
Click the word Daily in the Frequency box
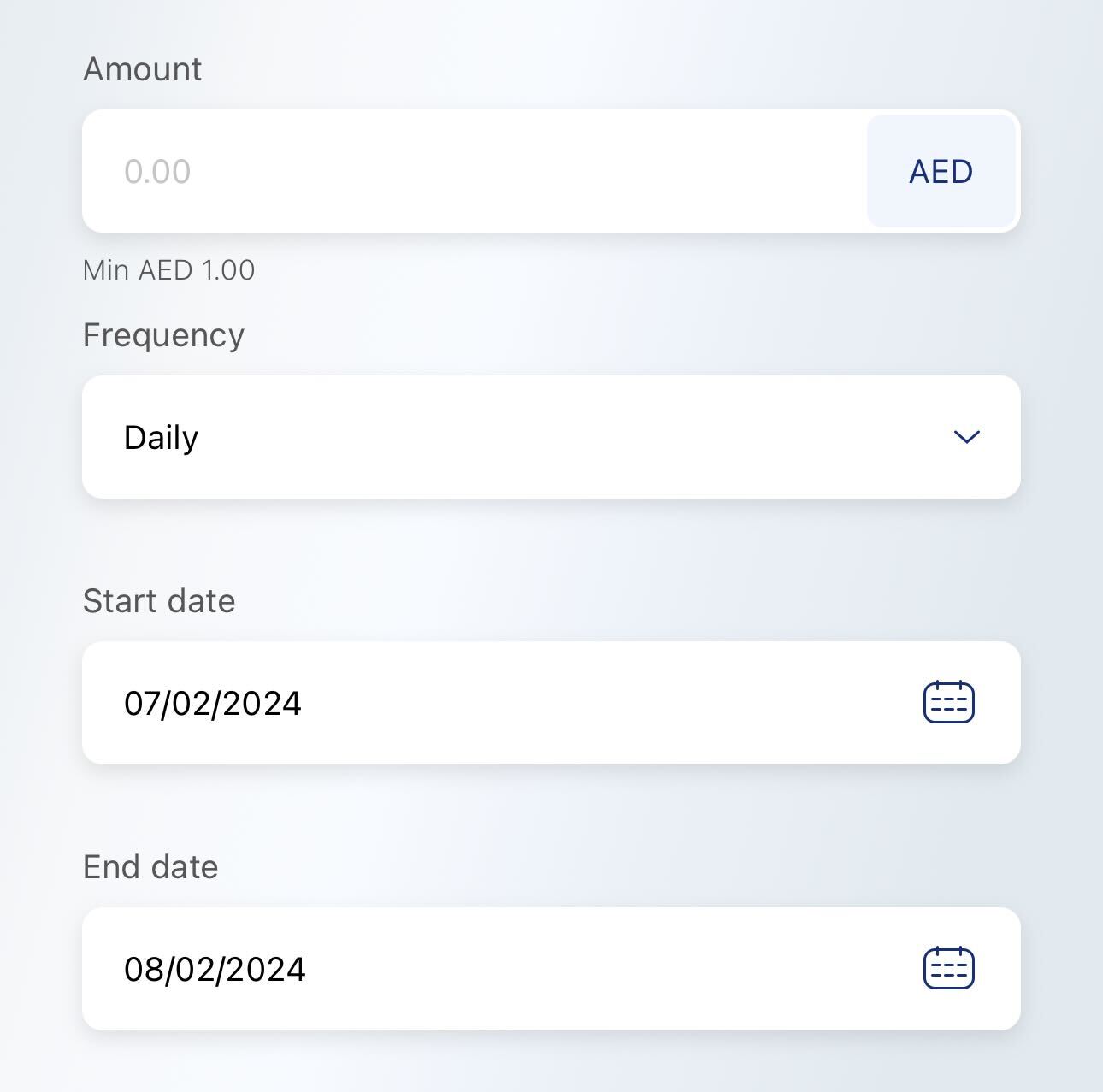pyautogui.click(x=161, y=438)
